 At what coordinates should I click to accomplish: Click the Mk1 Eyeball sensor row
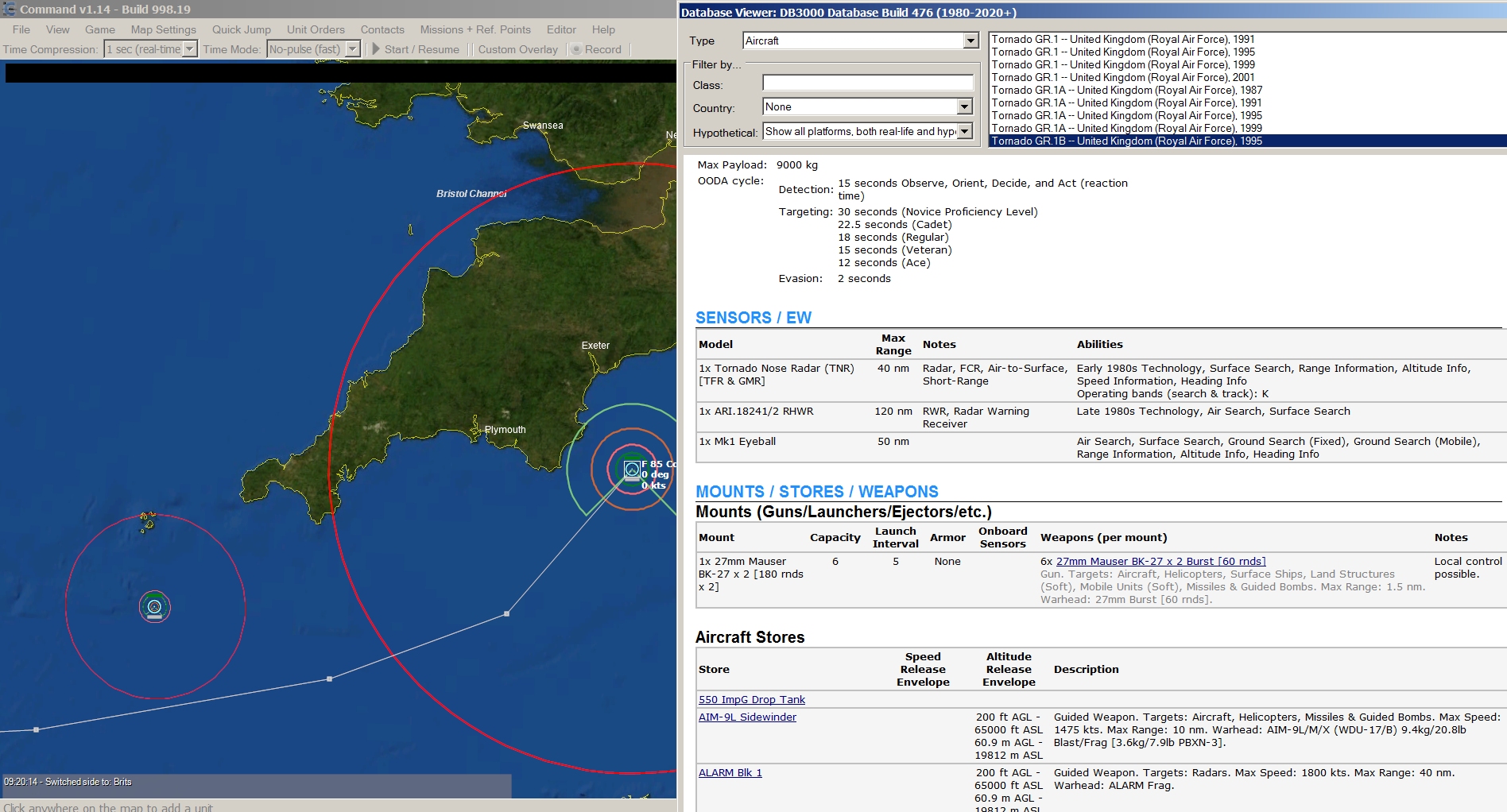1101,447
